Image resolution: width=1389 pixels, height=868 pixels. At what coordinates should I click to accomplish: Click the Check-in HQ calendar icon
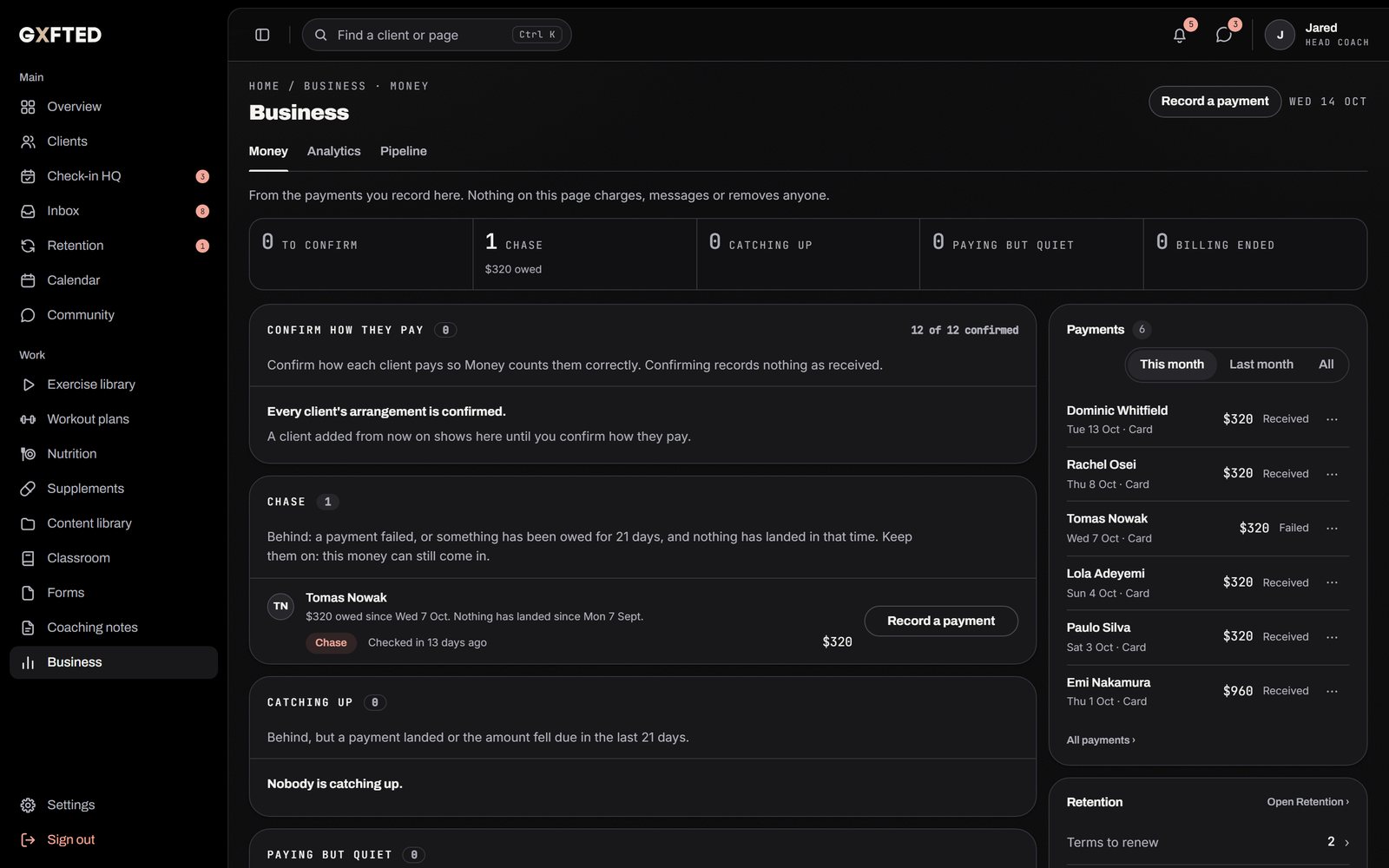pos(28,176)
